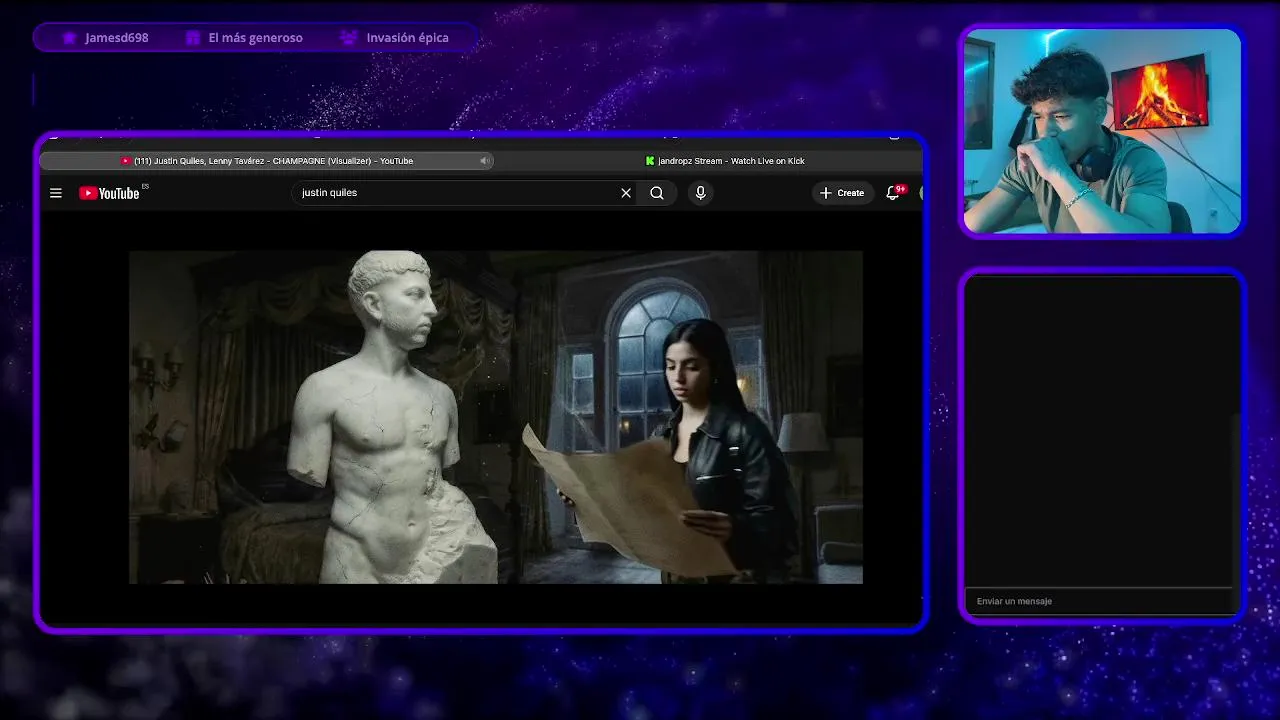Clear the 'justin quiles' search text

(626, 193)
